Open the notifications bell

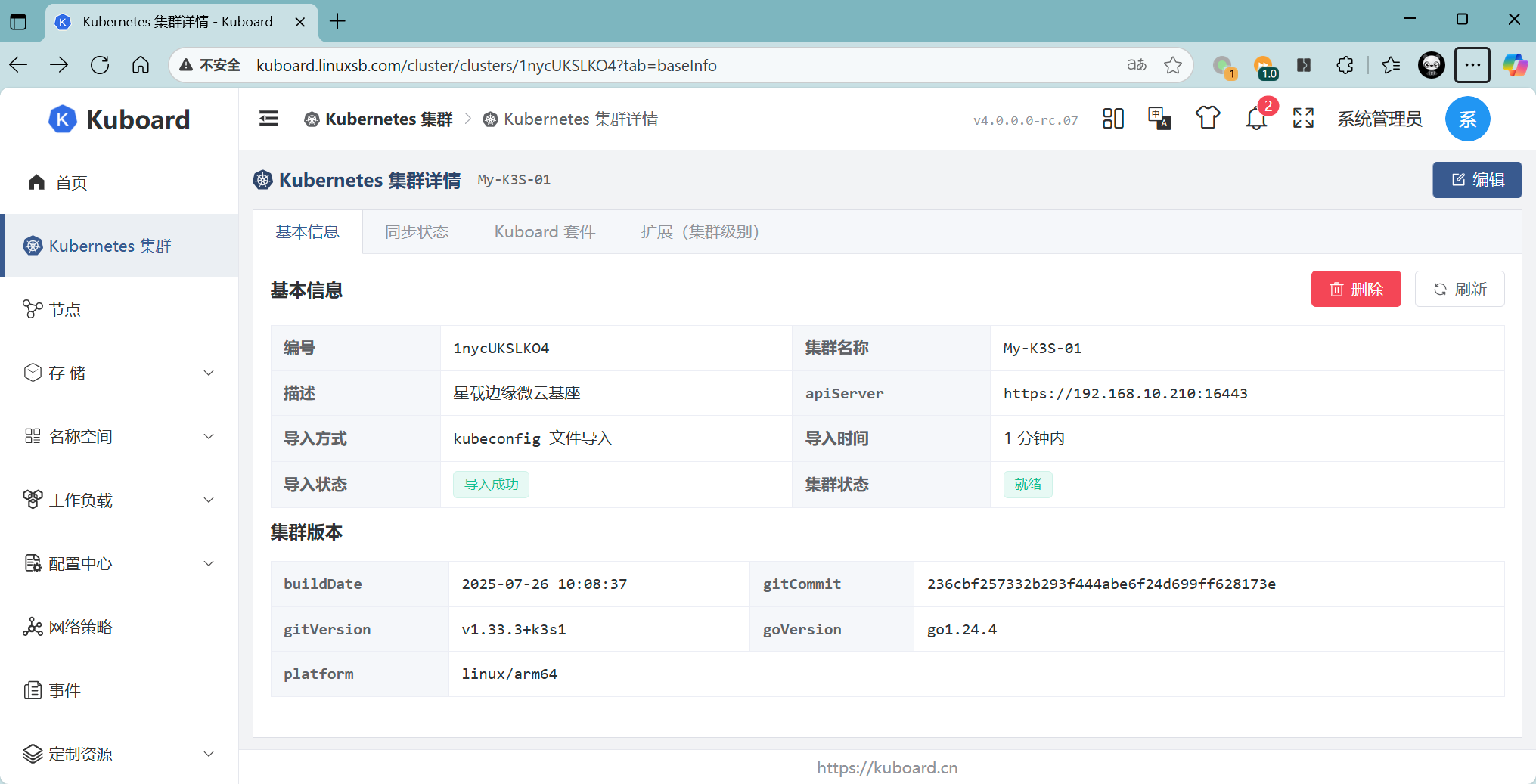pyautogui.click(x=1256, y=119)
